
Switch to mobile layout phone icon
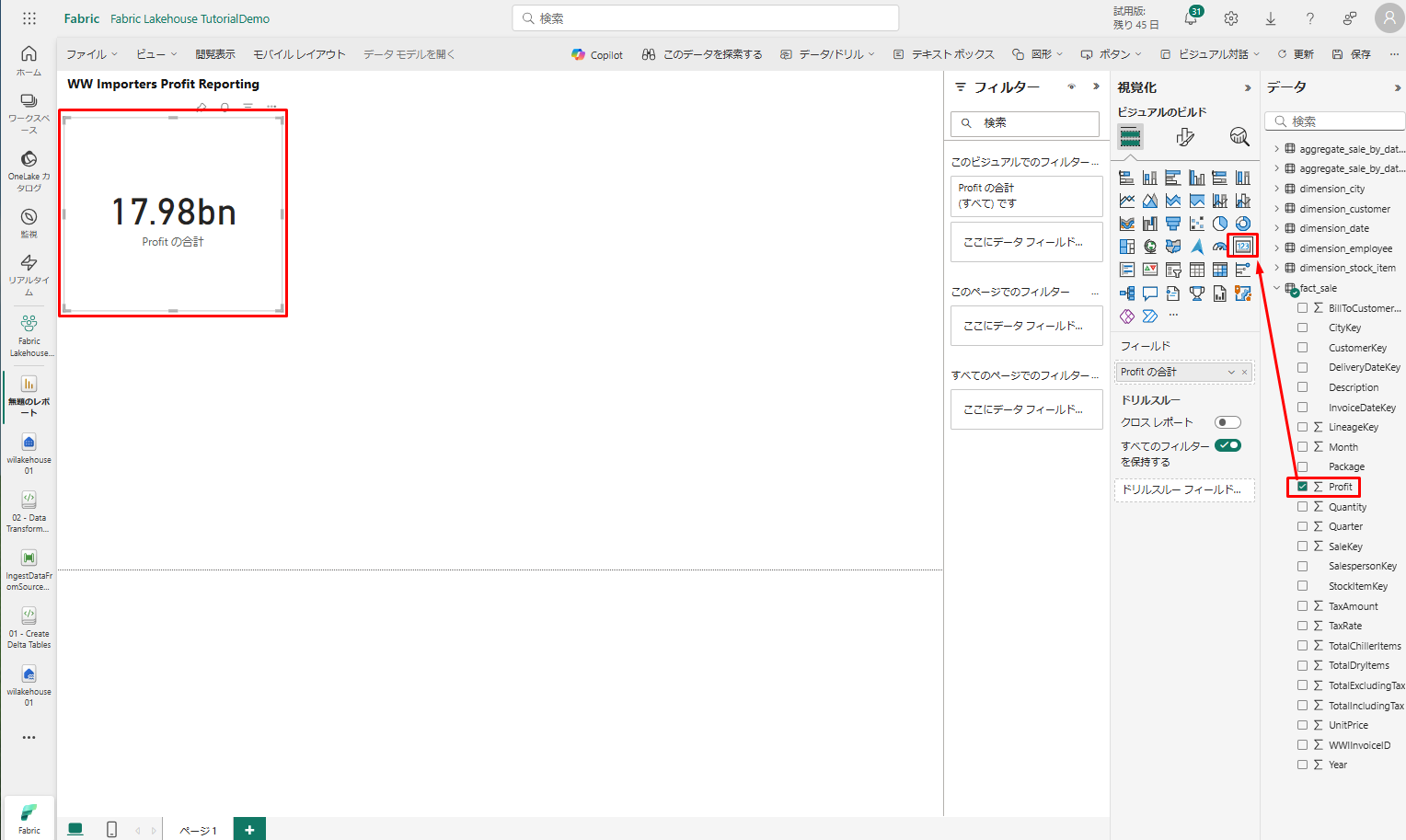tap(111, 829)
